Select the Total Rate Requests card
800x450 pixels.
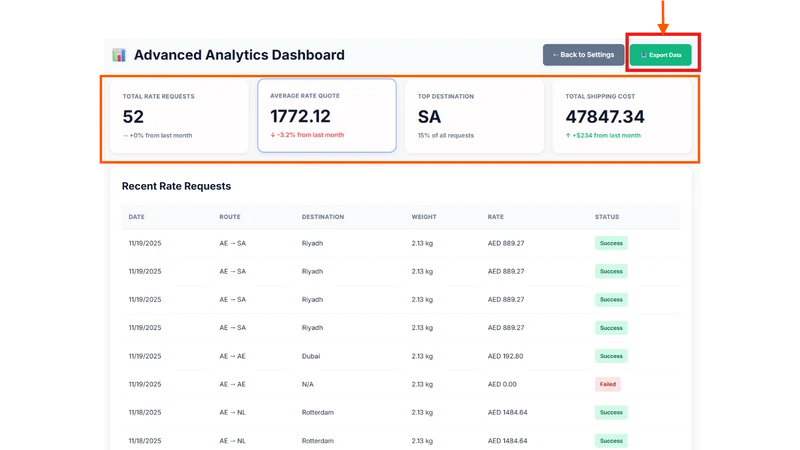[x=180, y=116]
